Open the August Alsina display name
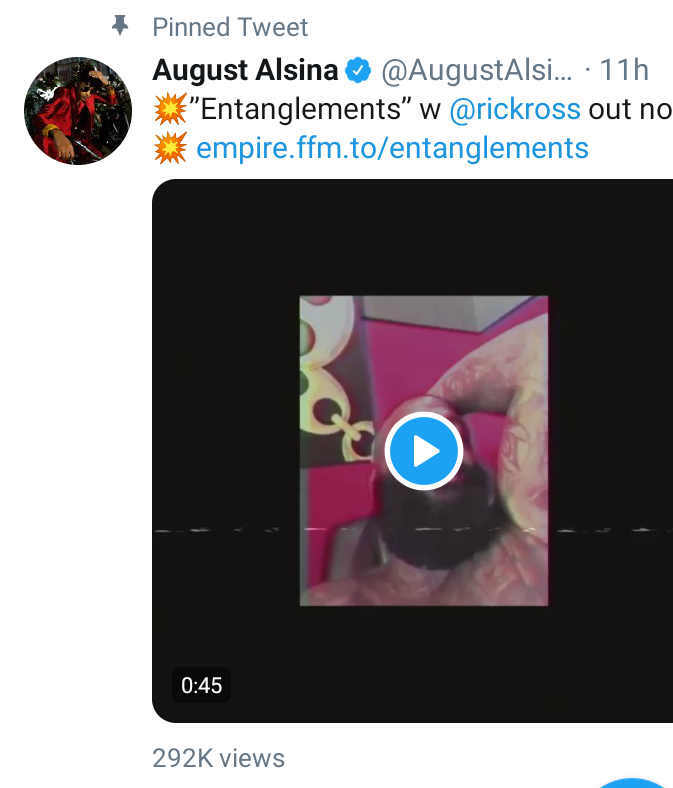 (245, 70)
